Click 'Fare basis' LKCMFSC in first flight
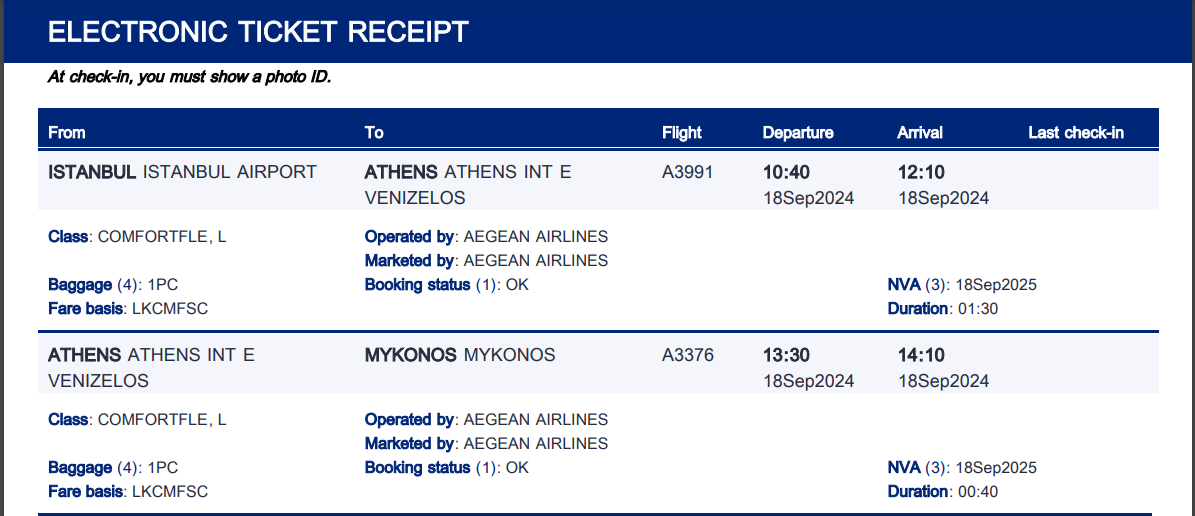This screenshot has width=1195, height=516. 128,309
